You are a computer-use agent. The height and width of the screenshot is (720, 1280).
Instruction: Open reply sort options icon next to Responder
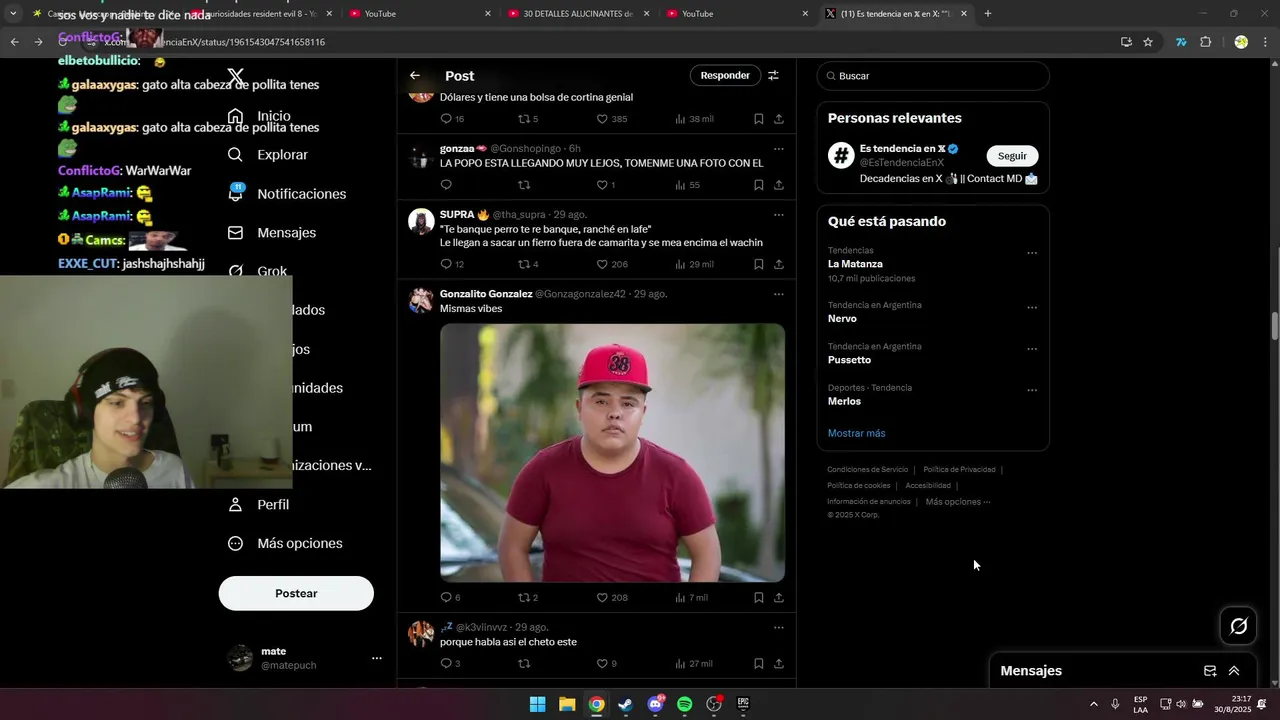tap(773, 76)
